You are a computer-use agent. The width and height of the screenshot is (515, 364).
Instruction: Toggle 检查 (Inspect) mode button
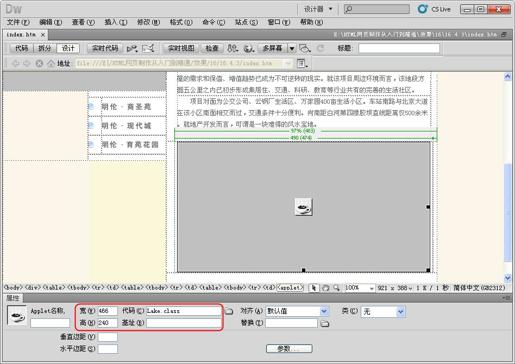(x=212, y=48)
